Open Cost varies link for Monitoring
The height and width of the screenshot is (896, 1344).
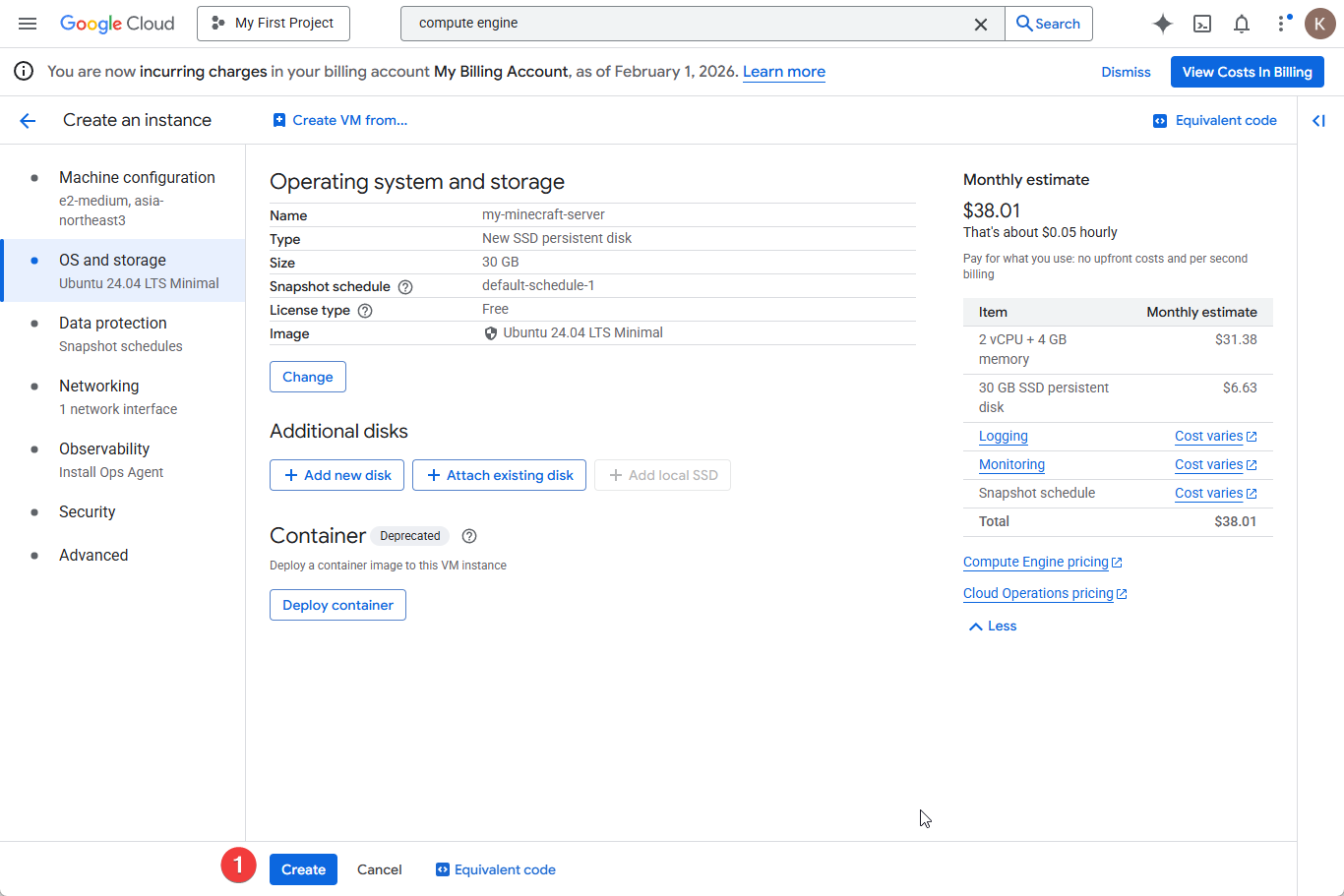(x=1215, y=464)
